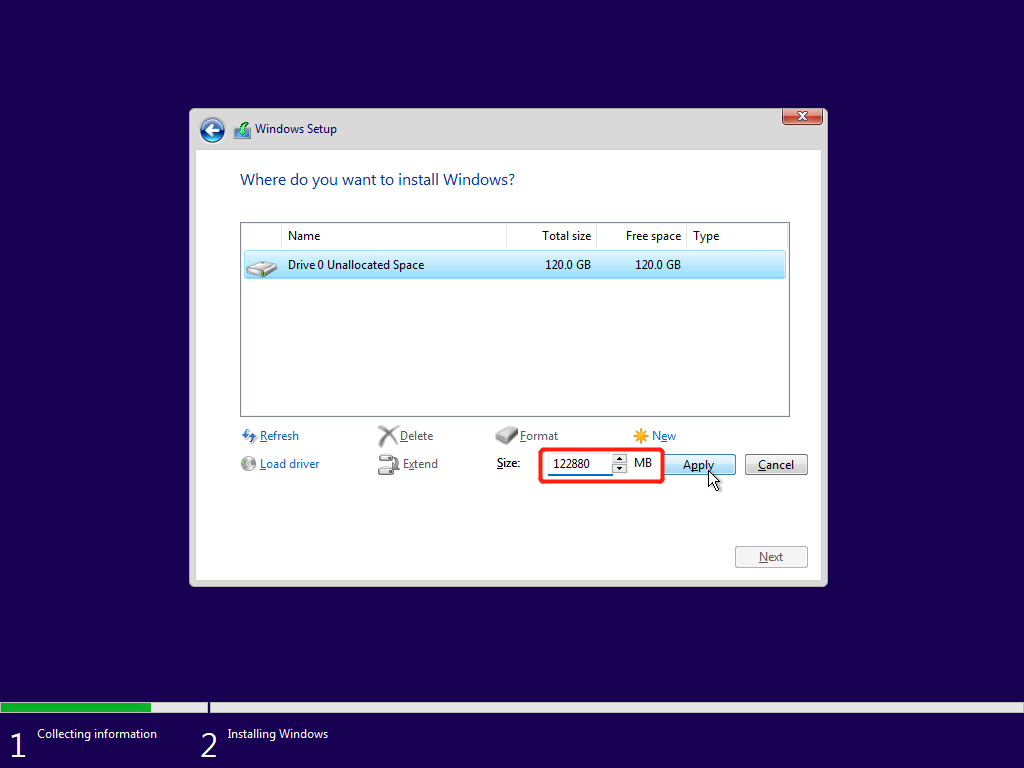Click the New starburst icon

[641, 436]
